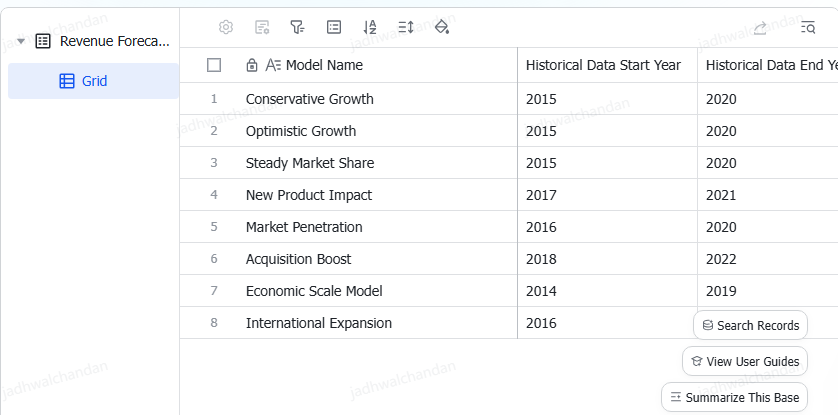Open the fill color bucket icon
Screen dimensions: 838x415
point(442,27)
